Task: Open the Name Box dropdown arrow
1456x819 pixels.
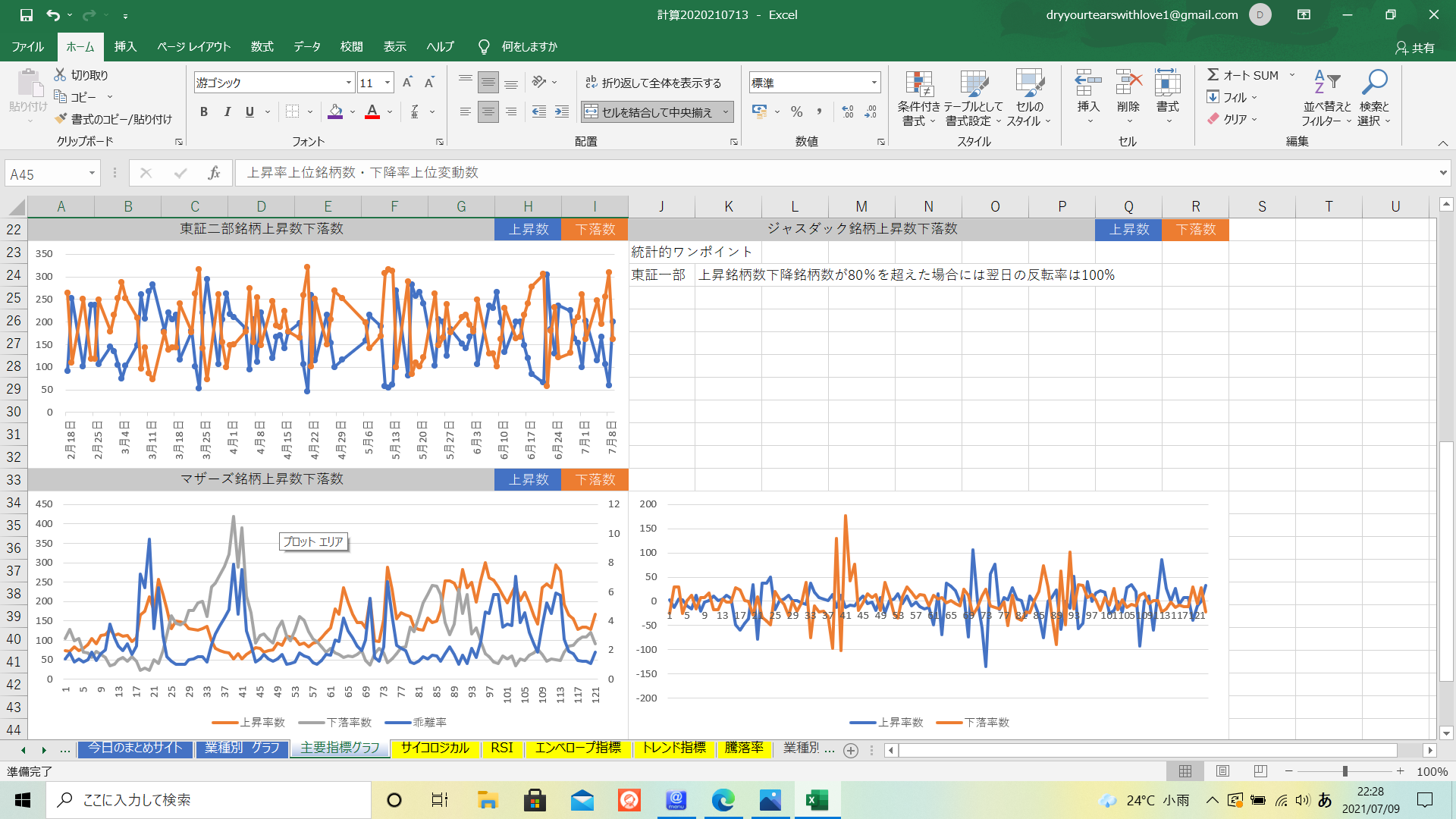Action: pos(92,174)
